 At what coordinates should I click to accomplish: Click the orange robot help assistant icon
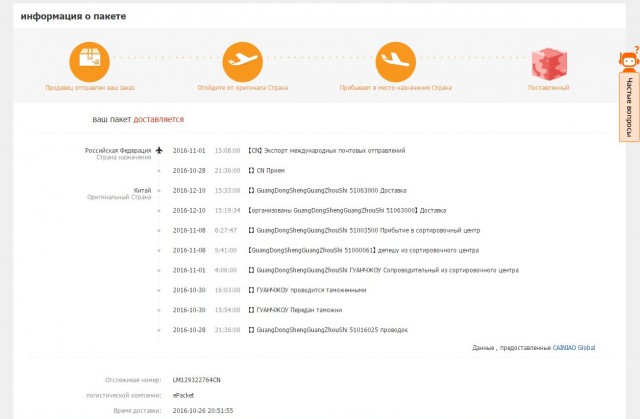(629, 60)
